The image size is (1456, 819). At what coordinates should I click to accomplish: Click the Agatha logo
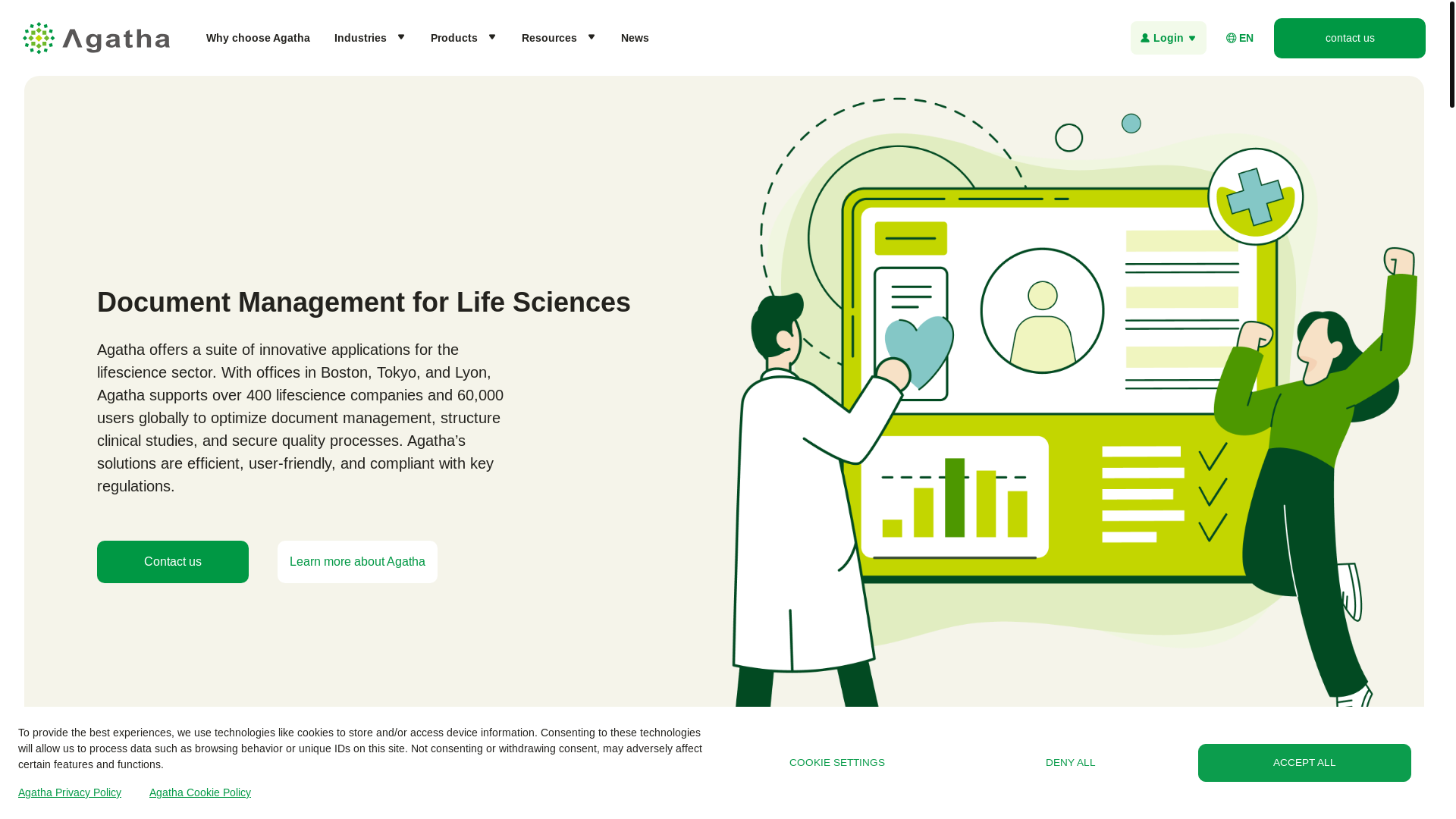pyautogui.click(x=96, y=38)
